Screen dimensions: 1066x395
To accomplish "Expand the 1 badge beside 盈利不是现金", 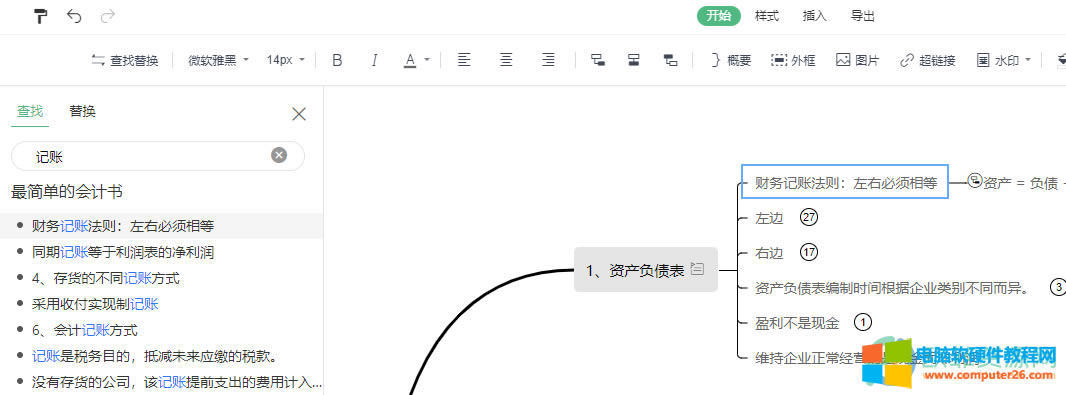I will pyautogui.click(x=862, y=322).
